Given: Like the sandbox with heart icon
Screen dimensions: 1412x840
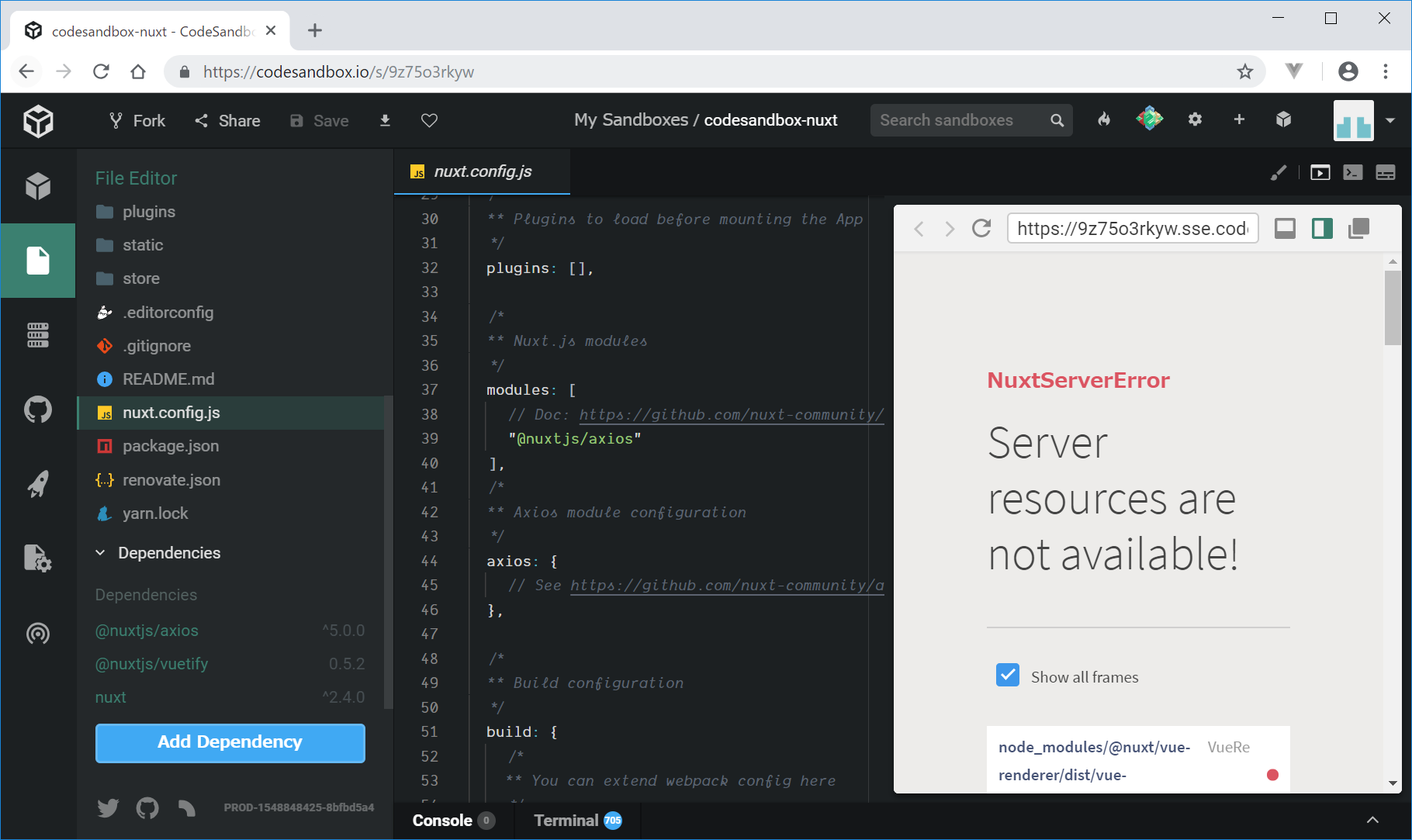Looking at the screenshot, I should click(x=429, y=120).
